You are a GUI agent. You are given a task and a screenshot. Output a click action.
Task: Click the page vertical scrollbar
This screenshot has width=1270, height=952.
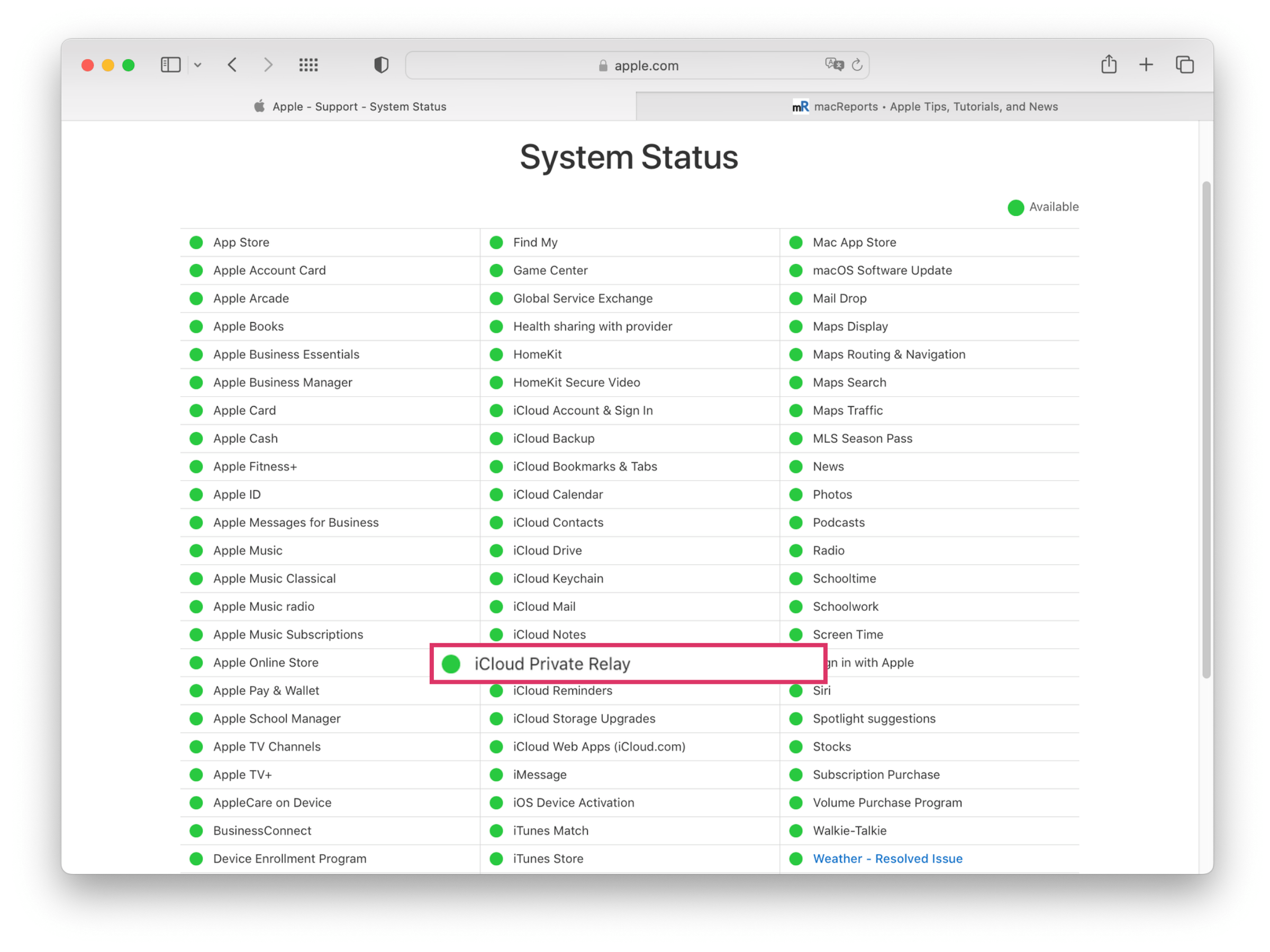click(x=1206, y=430)
